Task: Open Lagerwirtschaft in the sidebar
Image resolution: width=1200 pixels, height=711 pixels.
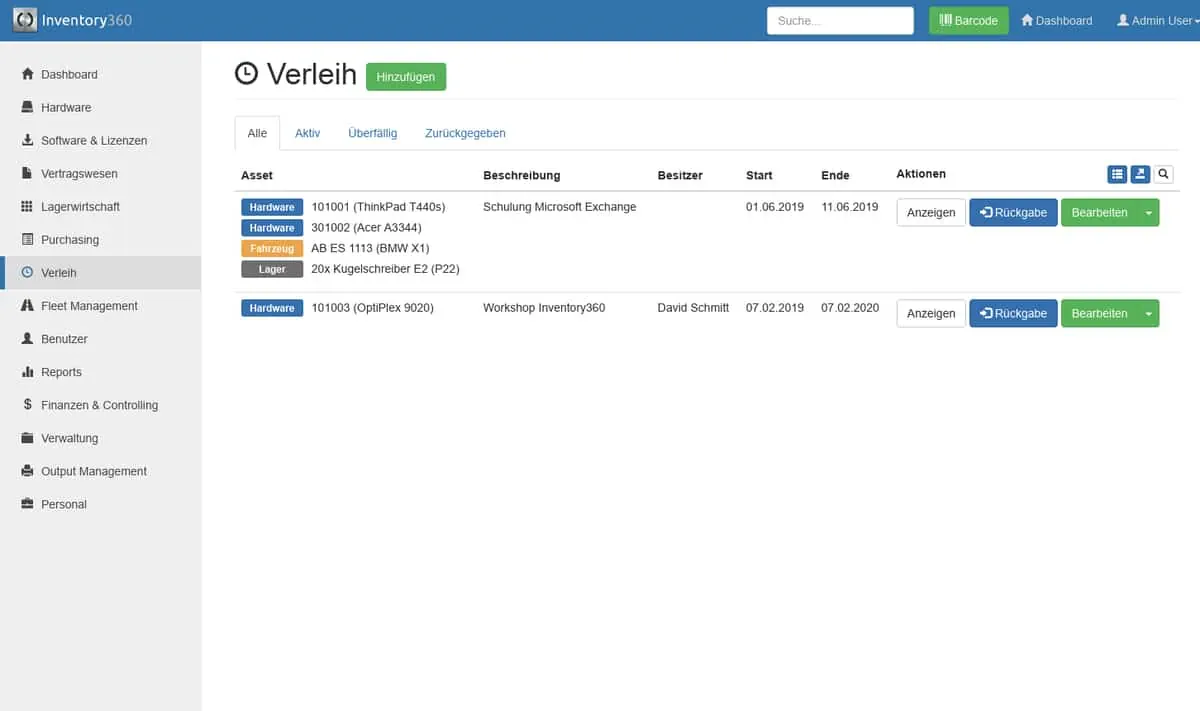Action: [x=80, y=207]
